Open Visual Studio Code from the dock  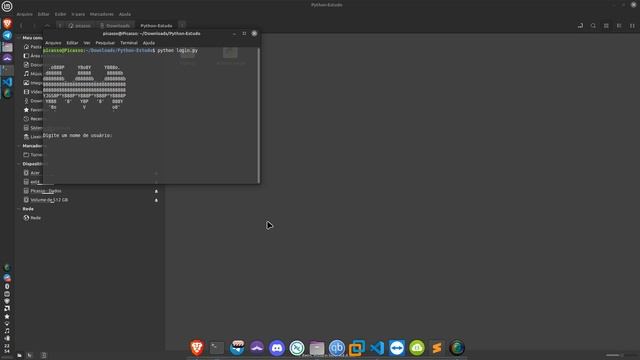[377, 348]
